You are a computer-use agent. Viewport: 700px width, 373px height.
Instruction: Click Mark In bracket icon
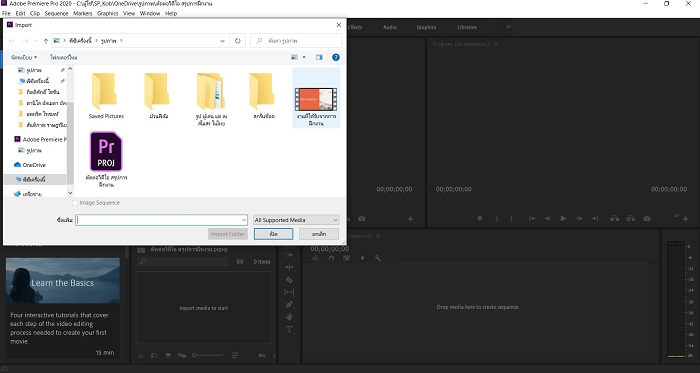496,219
